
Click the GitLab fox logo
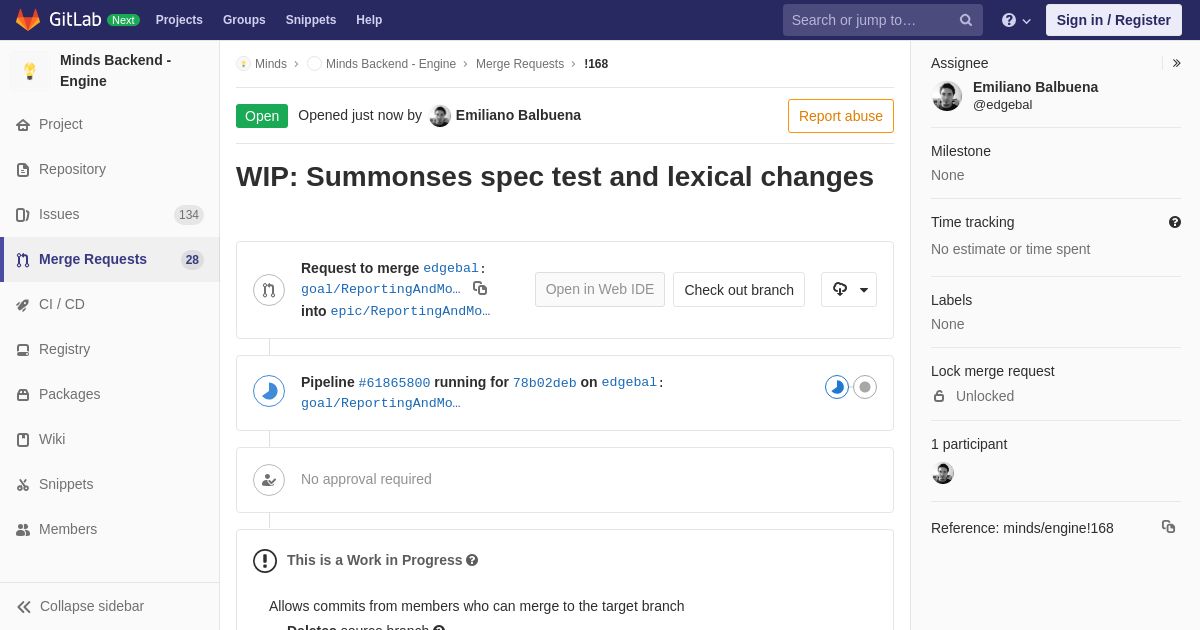(x=28, y=20)
